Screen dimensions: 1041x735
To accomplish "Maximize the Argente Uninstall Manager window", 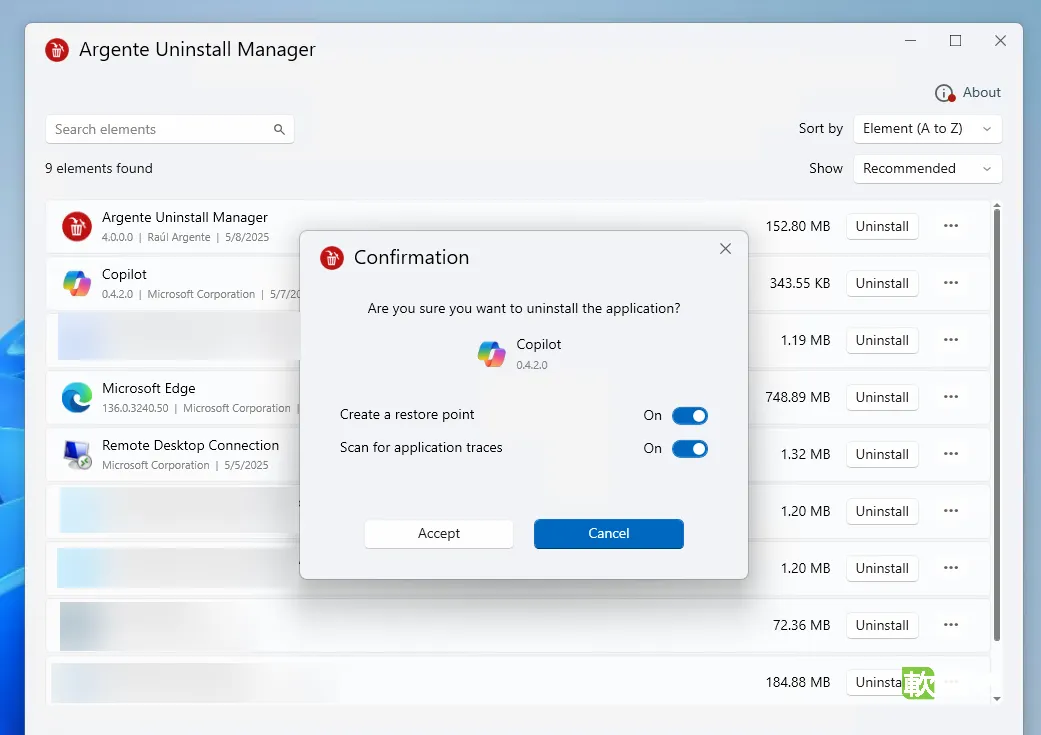I will 955,41.
